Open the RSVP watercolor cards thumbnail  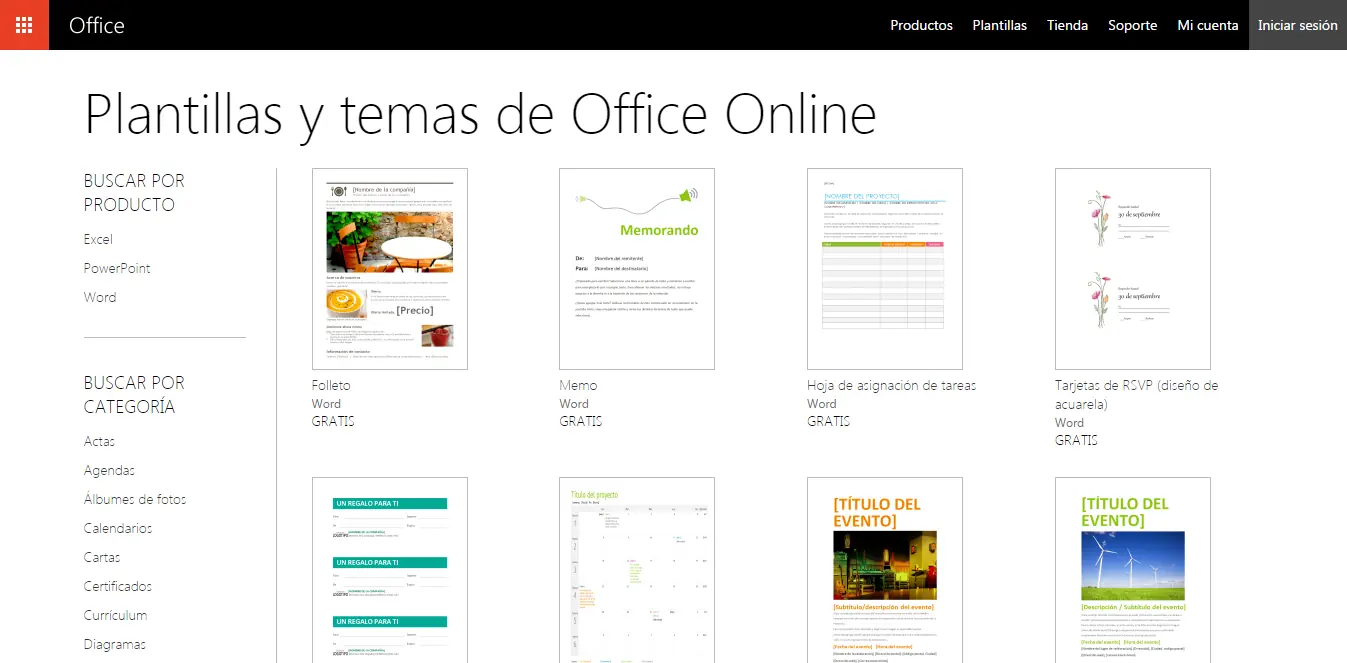[x=1133, y=269]
